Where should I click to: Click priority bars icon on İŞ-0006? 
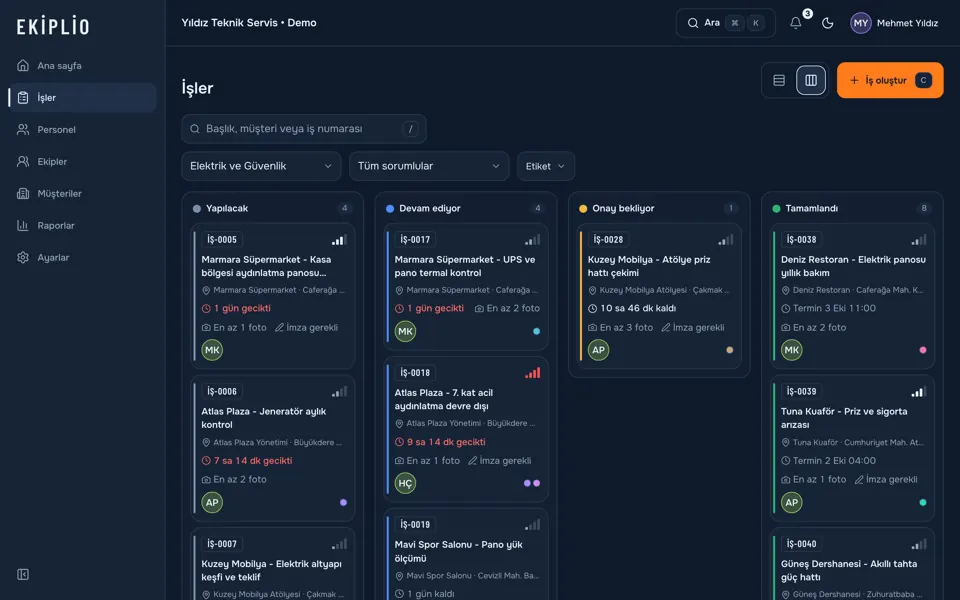339,392
